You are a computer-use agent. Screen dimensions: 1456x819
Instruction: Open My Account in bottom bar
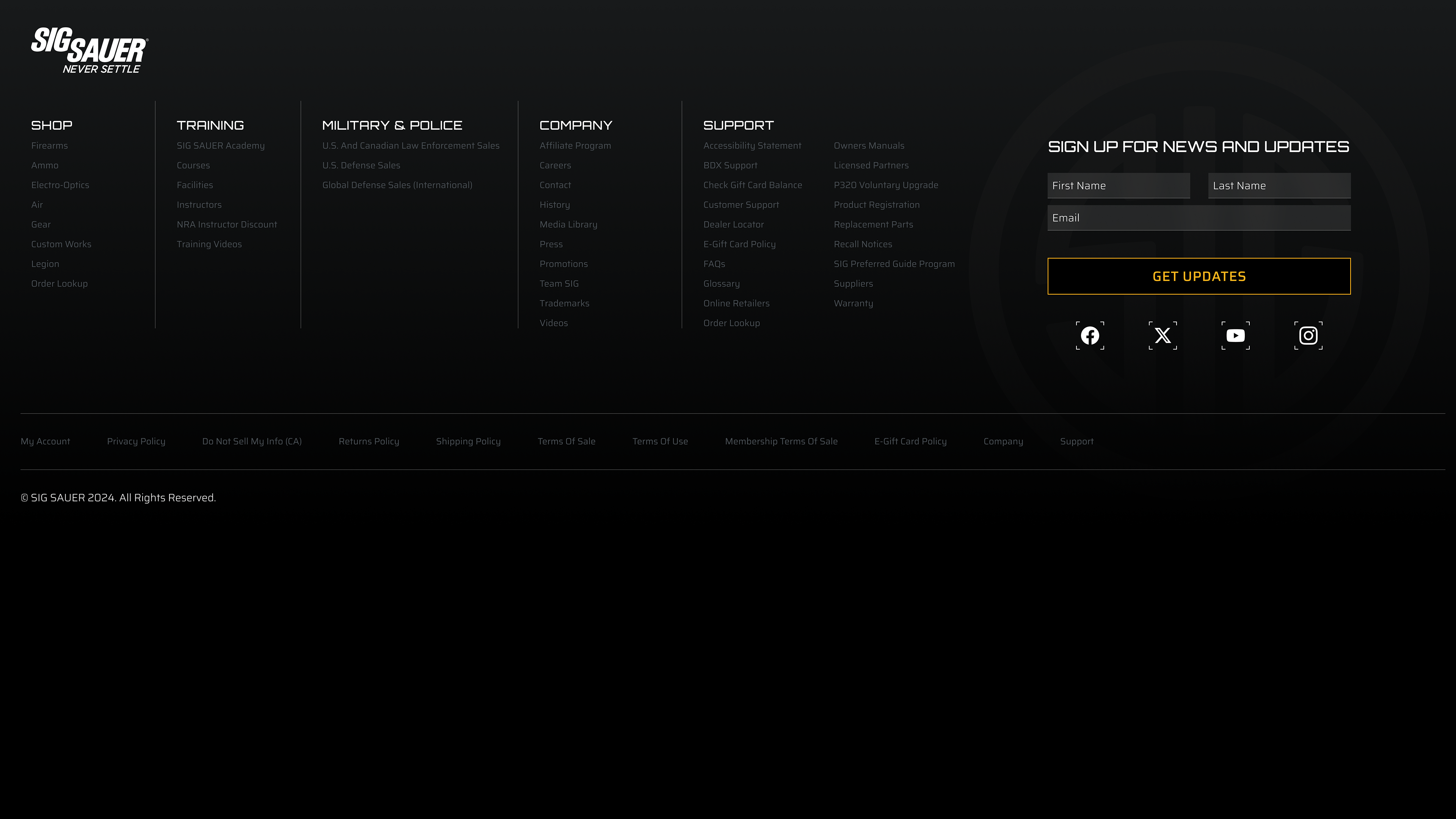click(45, 441)
